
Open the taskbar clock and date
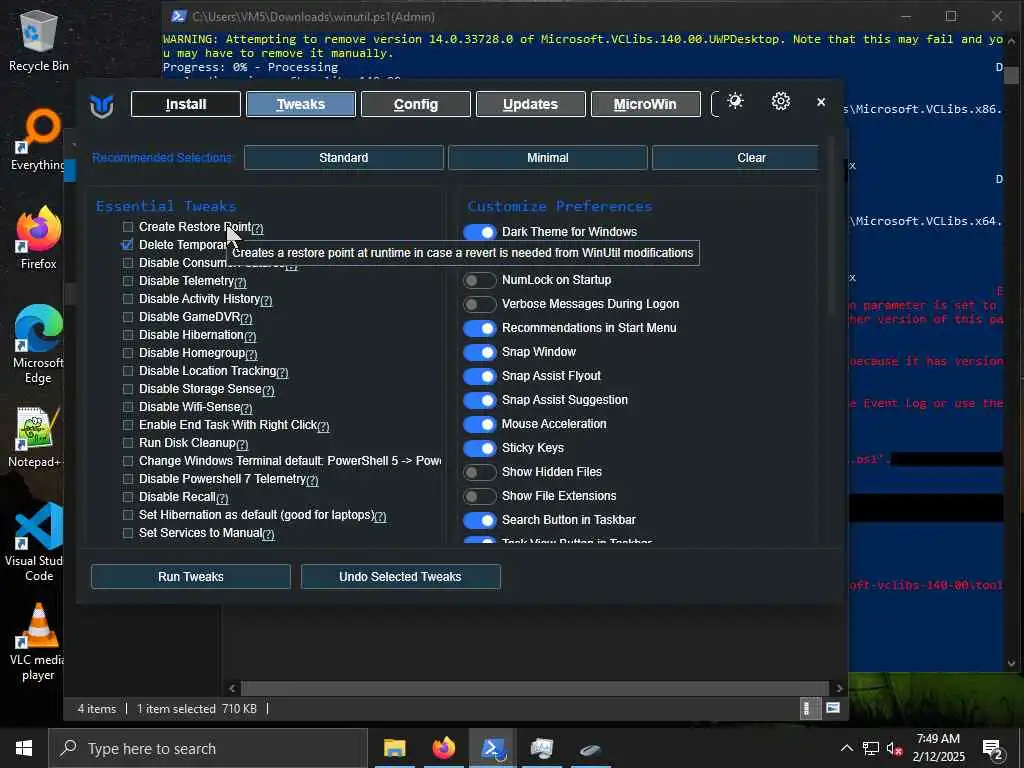[x=938, y=748]
